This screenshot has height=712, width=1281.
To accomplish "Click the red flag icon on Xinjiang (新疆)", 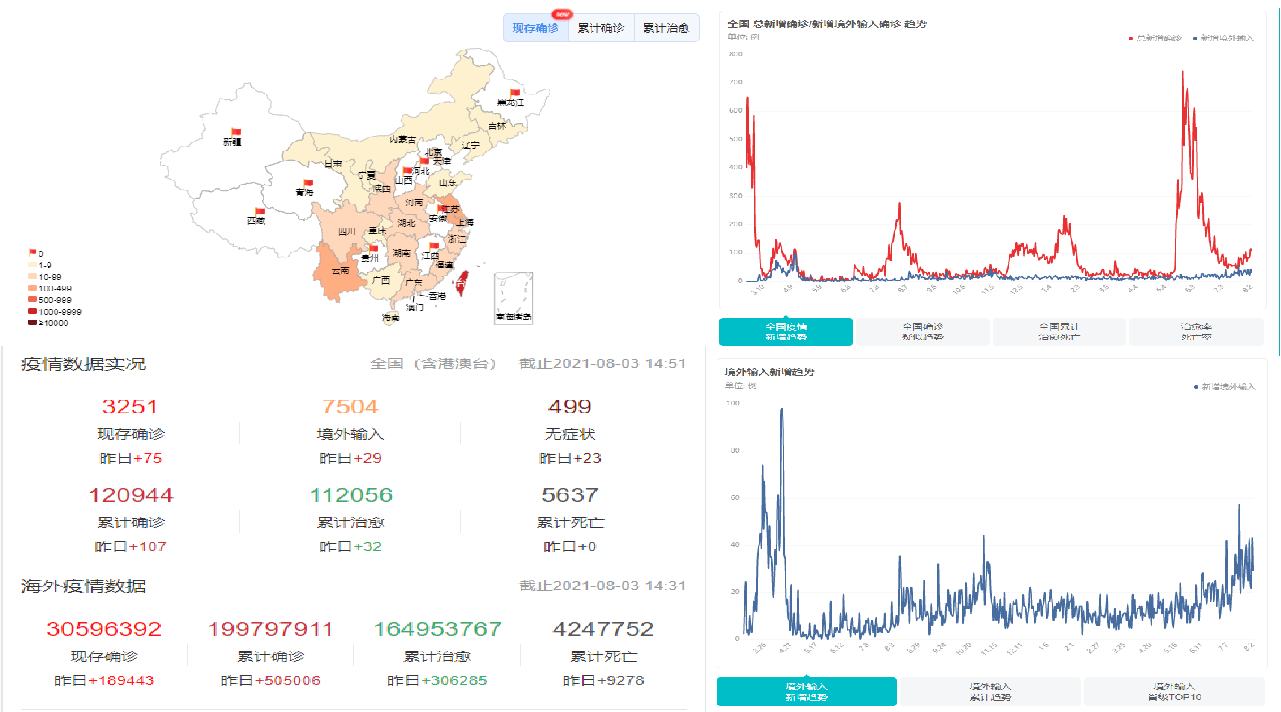I will pyautogui.click(x=236, y=131).
